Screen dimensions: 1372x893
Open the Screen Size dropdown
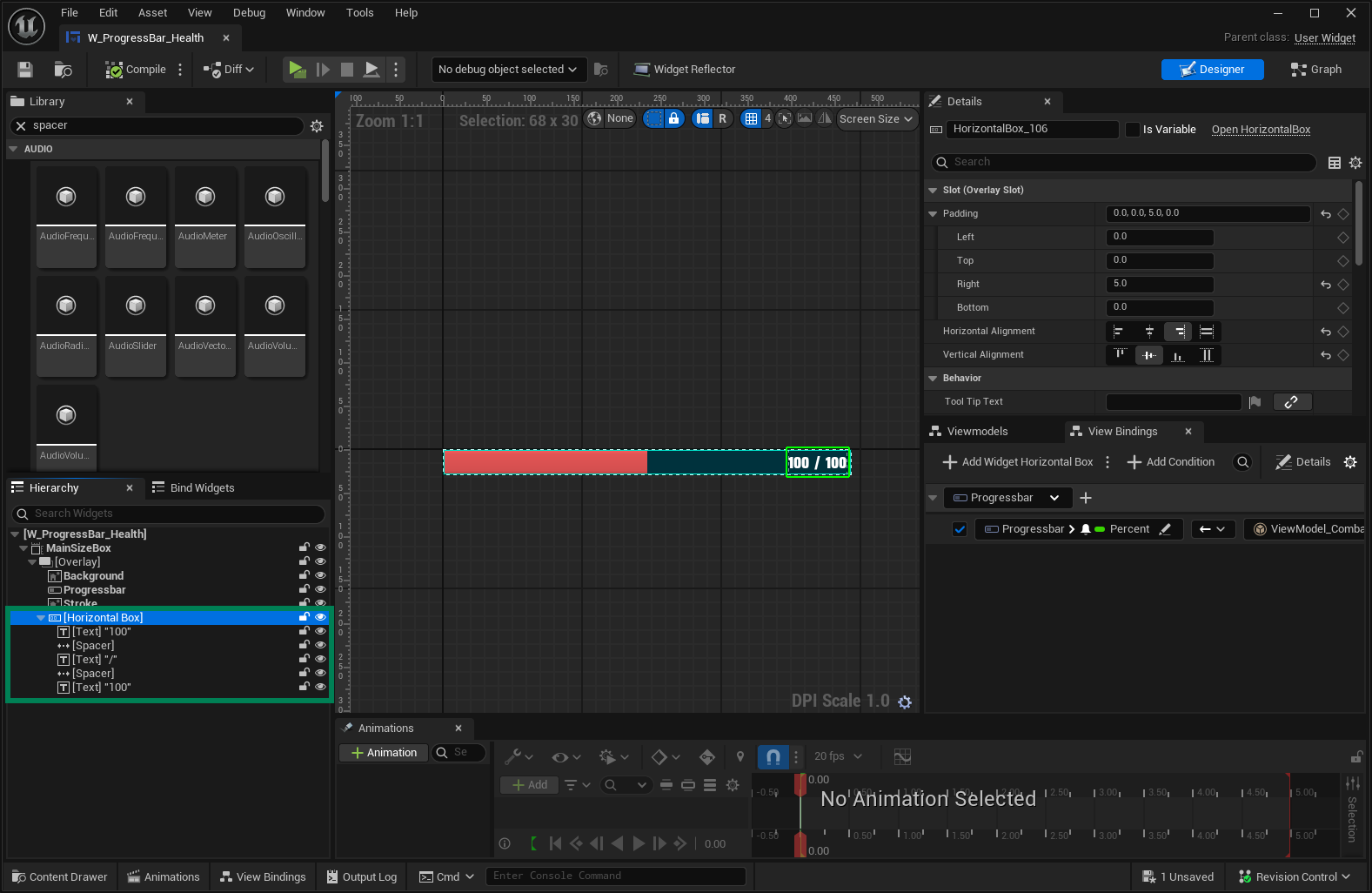point(876,119)
